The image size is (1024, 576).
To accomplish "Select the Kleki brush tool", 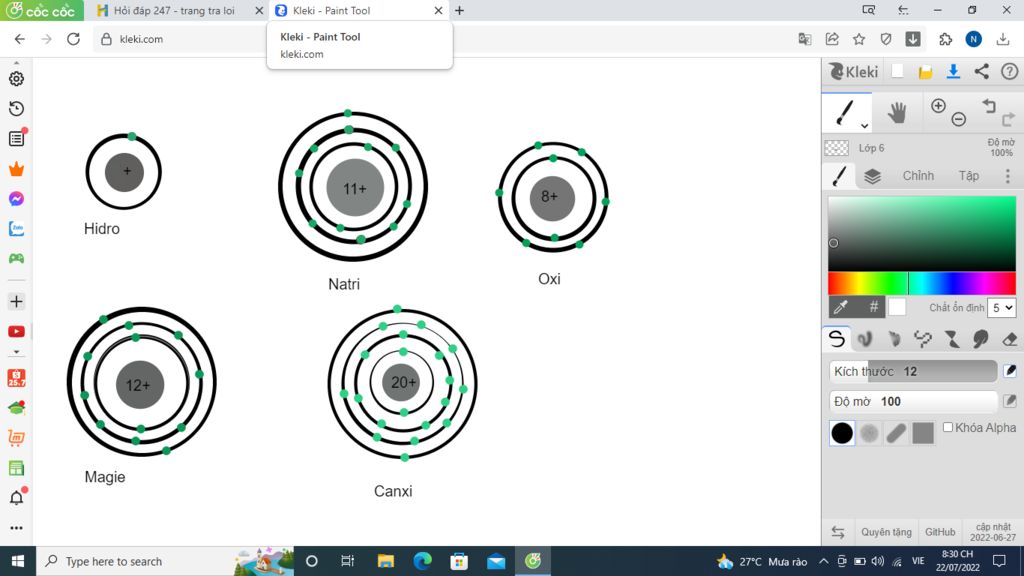I will (845, 112).
